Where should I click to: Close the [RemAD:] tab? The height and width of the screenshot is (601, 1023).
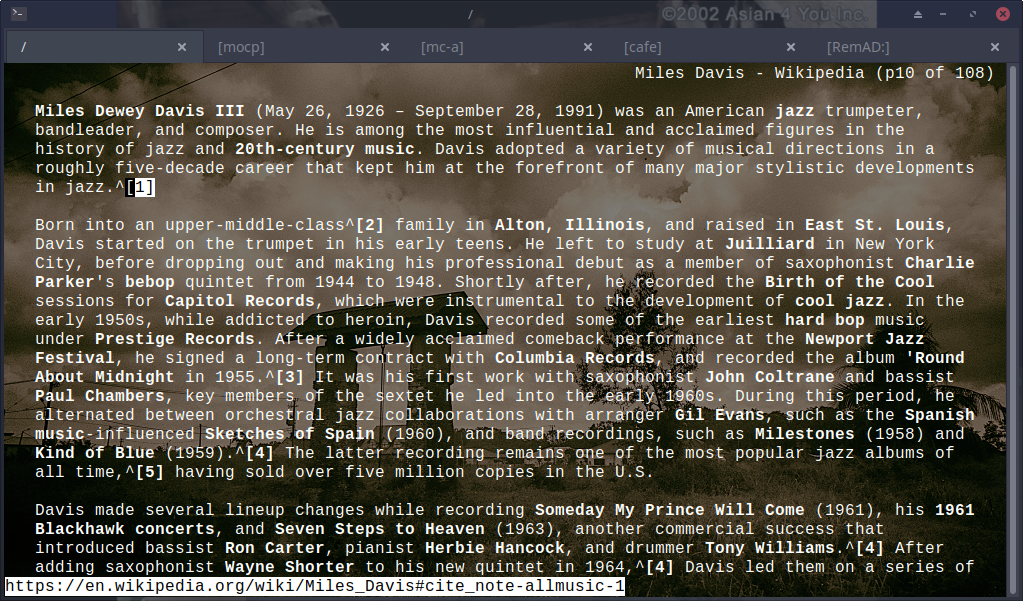point(995,47)
